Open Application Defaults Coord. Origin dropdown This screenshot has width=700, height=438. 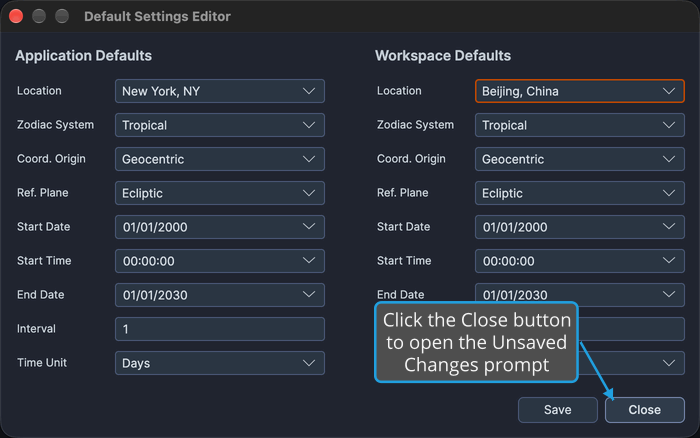pyautogui.click(x=220, y=159)
